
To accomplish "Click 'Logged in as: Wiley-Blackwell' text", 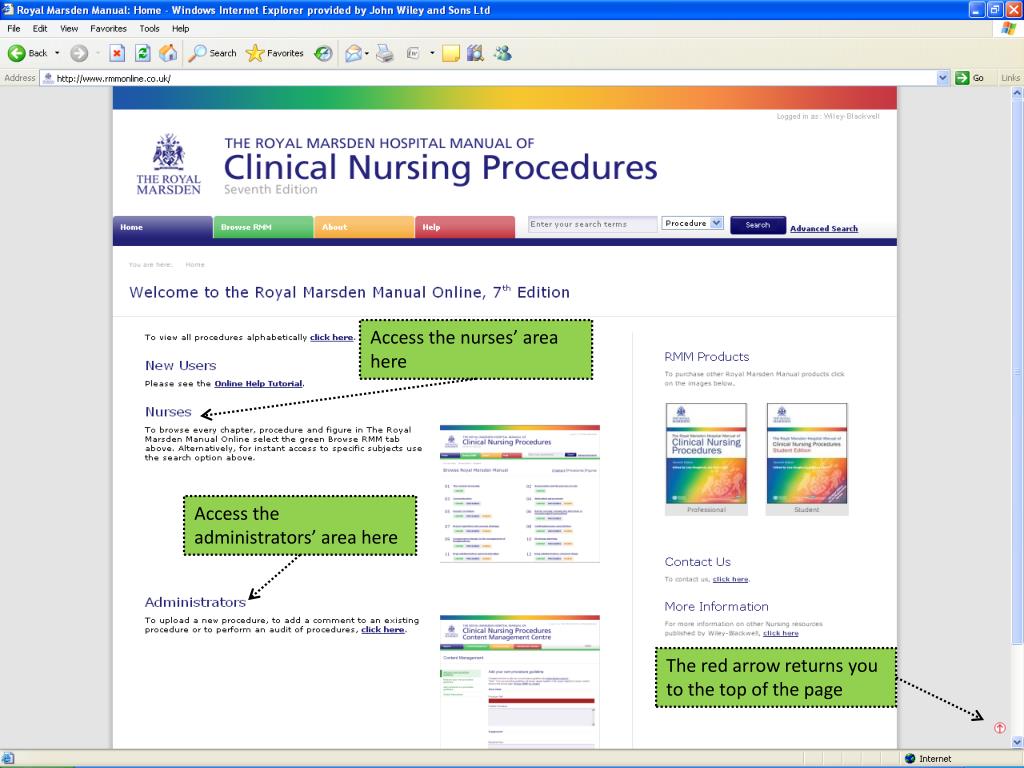I will coord(827,116).
